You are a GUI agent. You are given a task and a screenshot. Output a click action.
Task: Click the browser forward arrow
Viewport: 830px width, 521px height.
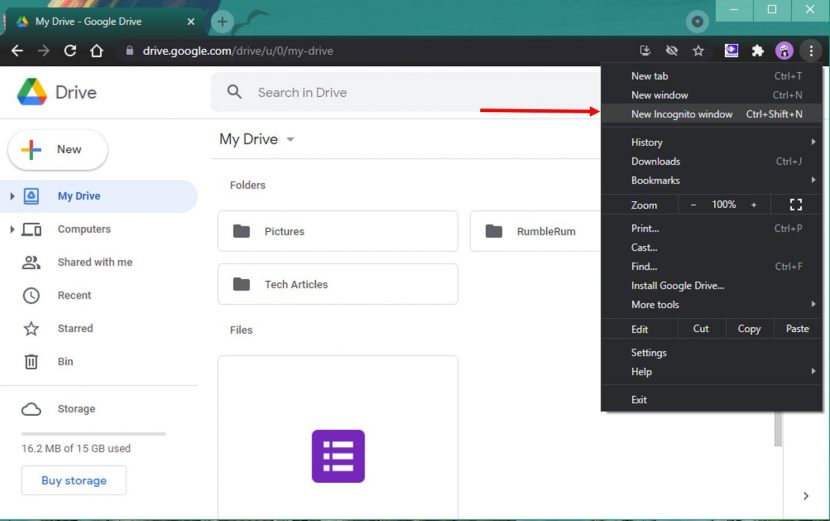point(43,51)
